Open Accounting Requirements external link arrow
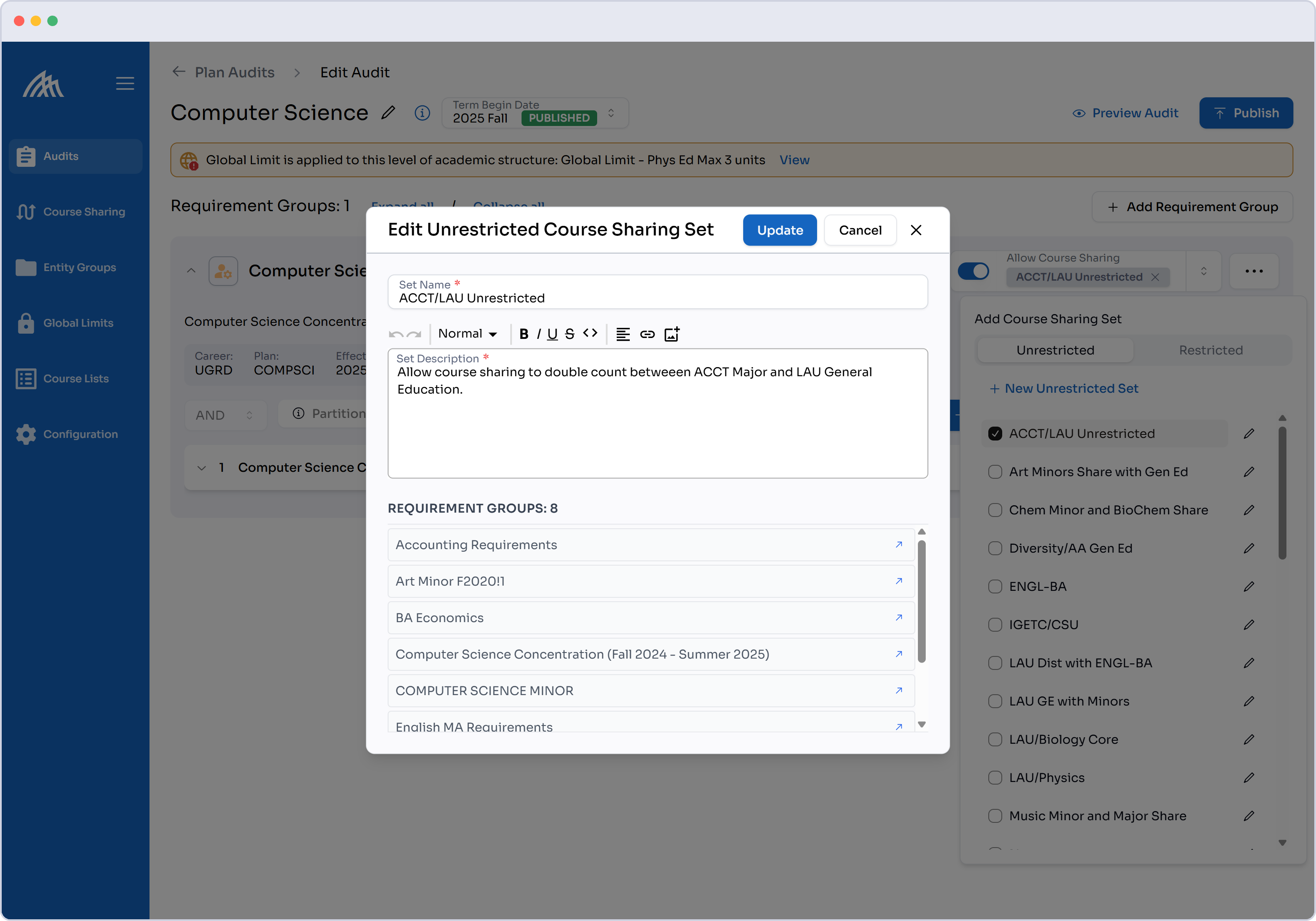The image size is (1316, 921). 899,545
